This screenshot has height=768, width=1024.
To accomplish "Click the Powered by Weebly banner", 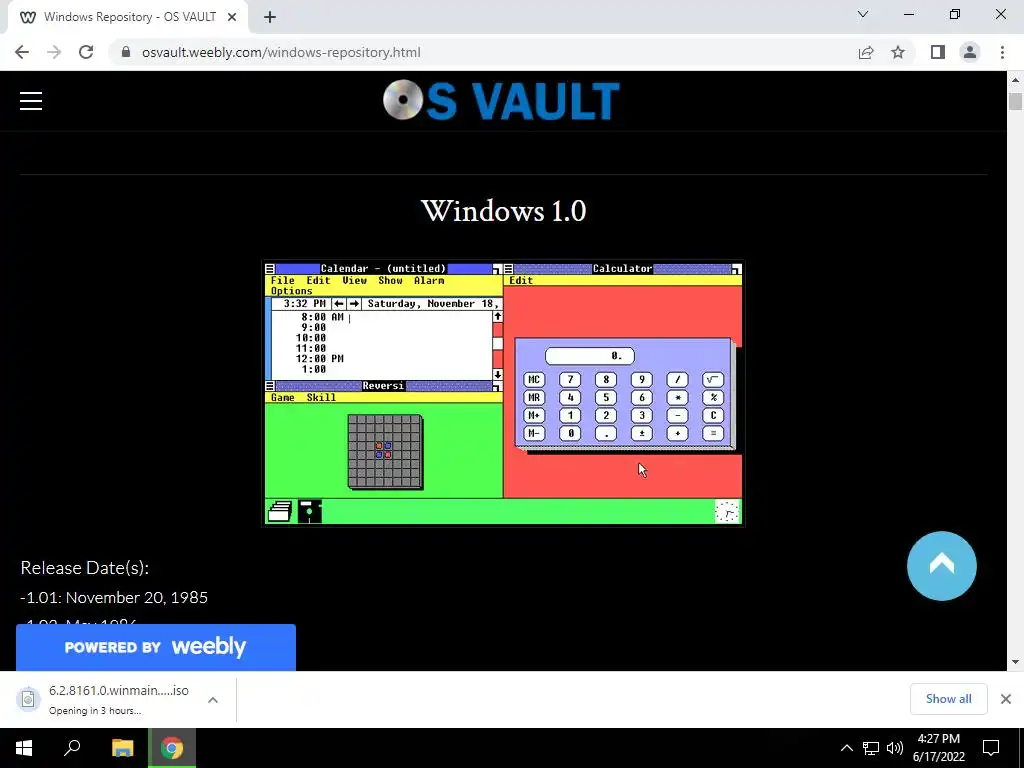I will point(155,647).
